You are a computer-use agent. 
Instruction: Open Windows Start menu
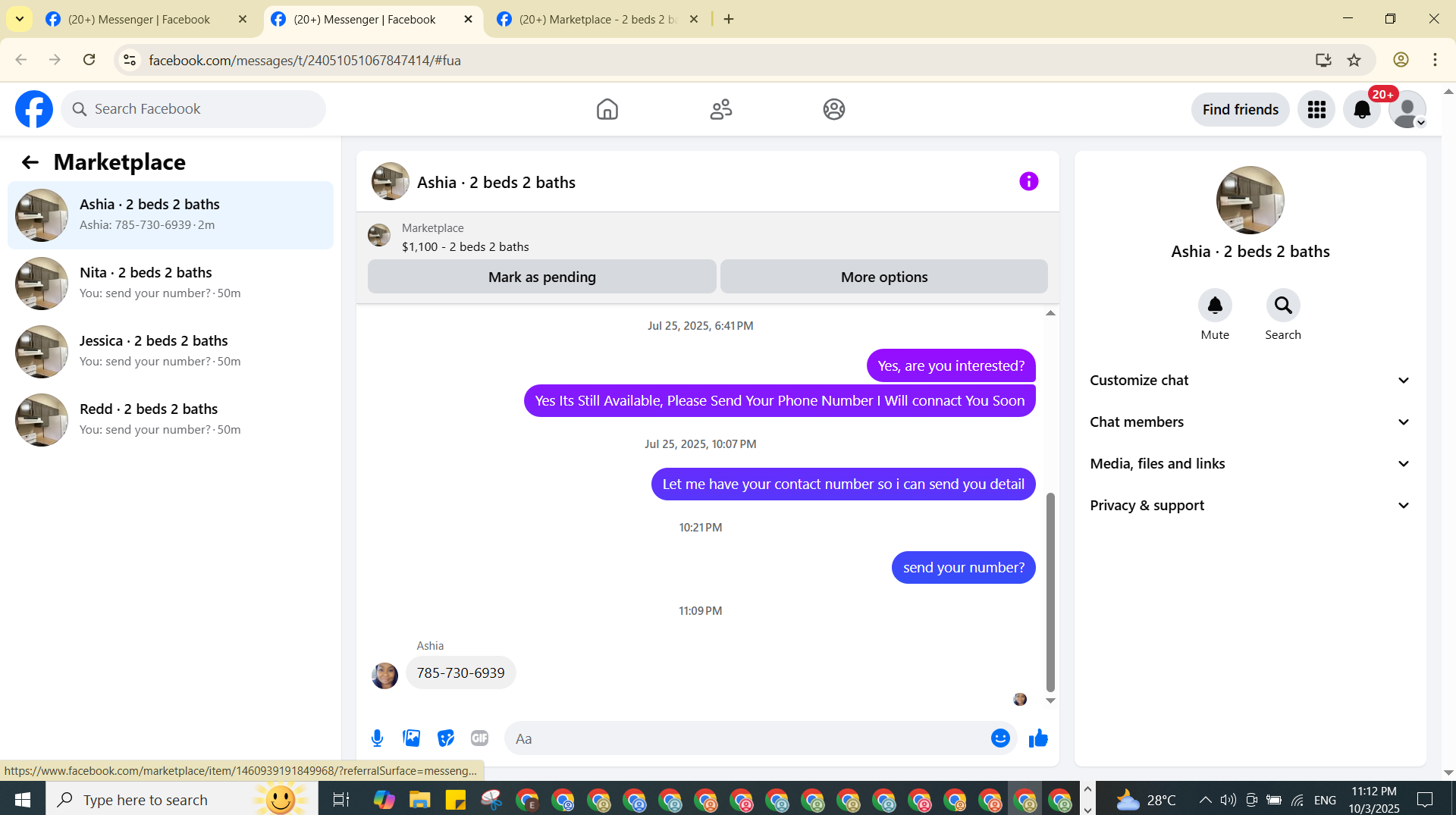(x=23, y=799)
